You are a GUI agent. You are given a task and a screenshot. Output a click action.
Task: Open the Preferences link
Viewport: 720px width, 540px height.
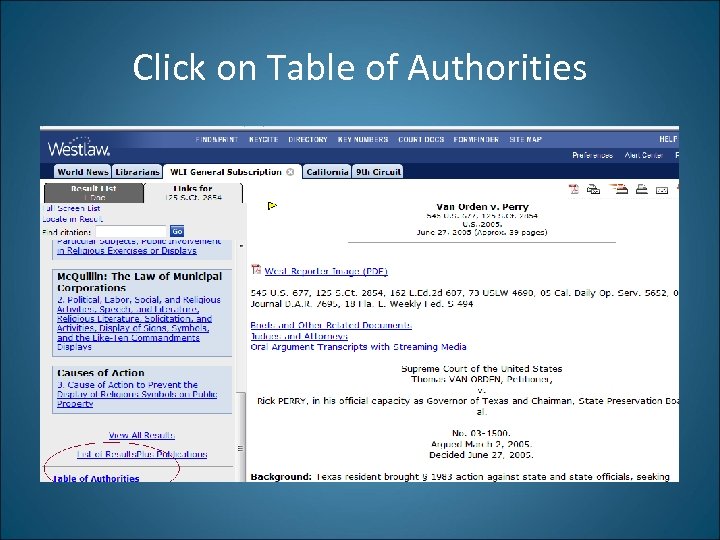click(x=592, y=155)
